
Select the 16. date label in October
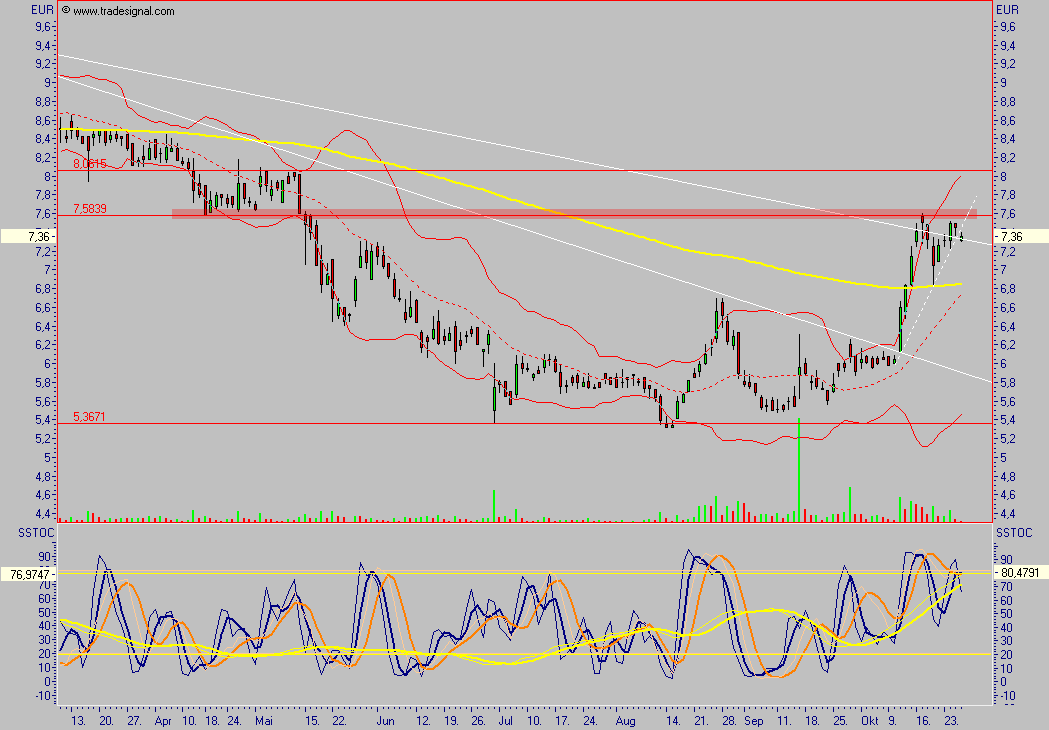(923, 721)
